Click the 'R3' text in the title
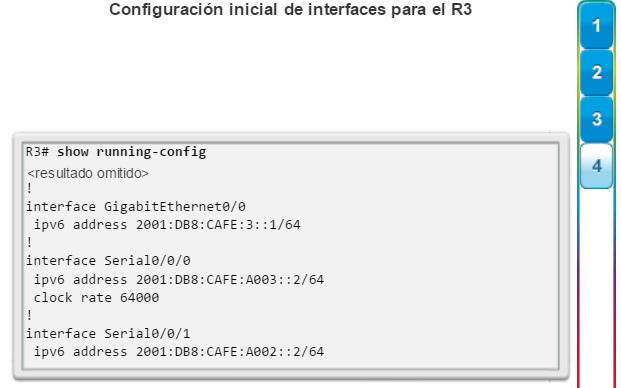The image size is (621, 388). coord(461,10)
